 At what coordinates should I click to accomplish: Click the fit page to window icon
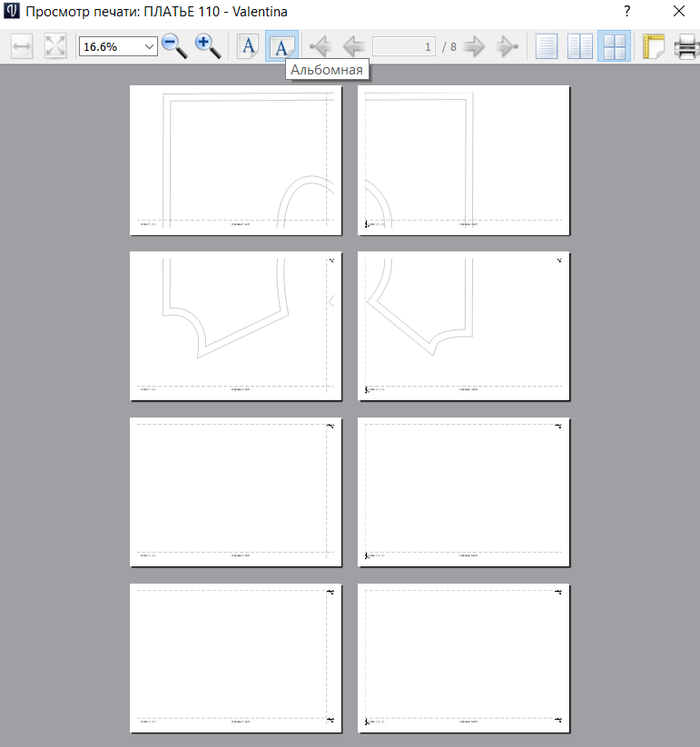point(55,47)
